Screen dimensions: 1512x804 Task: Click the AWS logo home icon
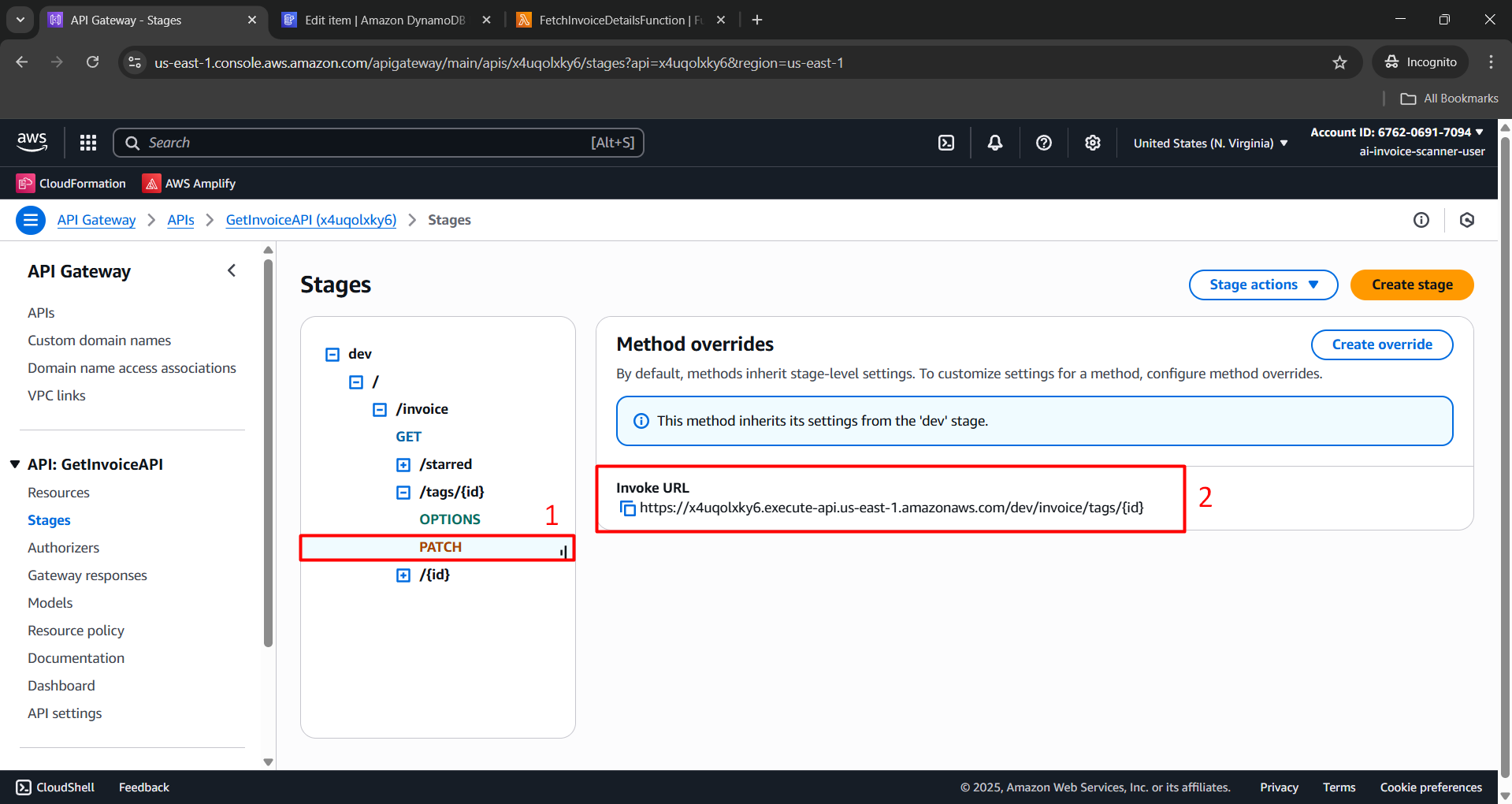[x=32, y=142]
